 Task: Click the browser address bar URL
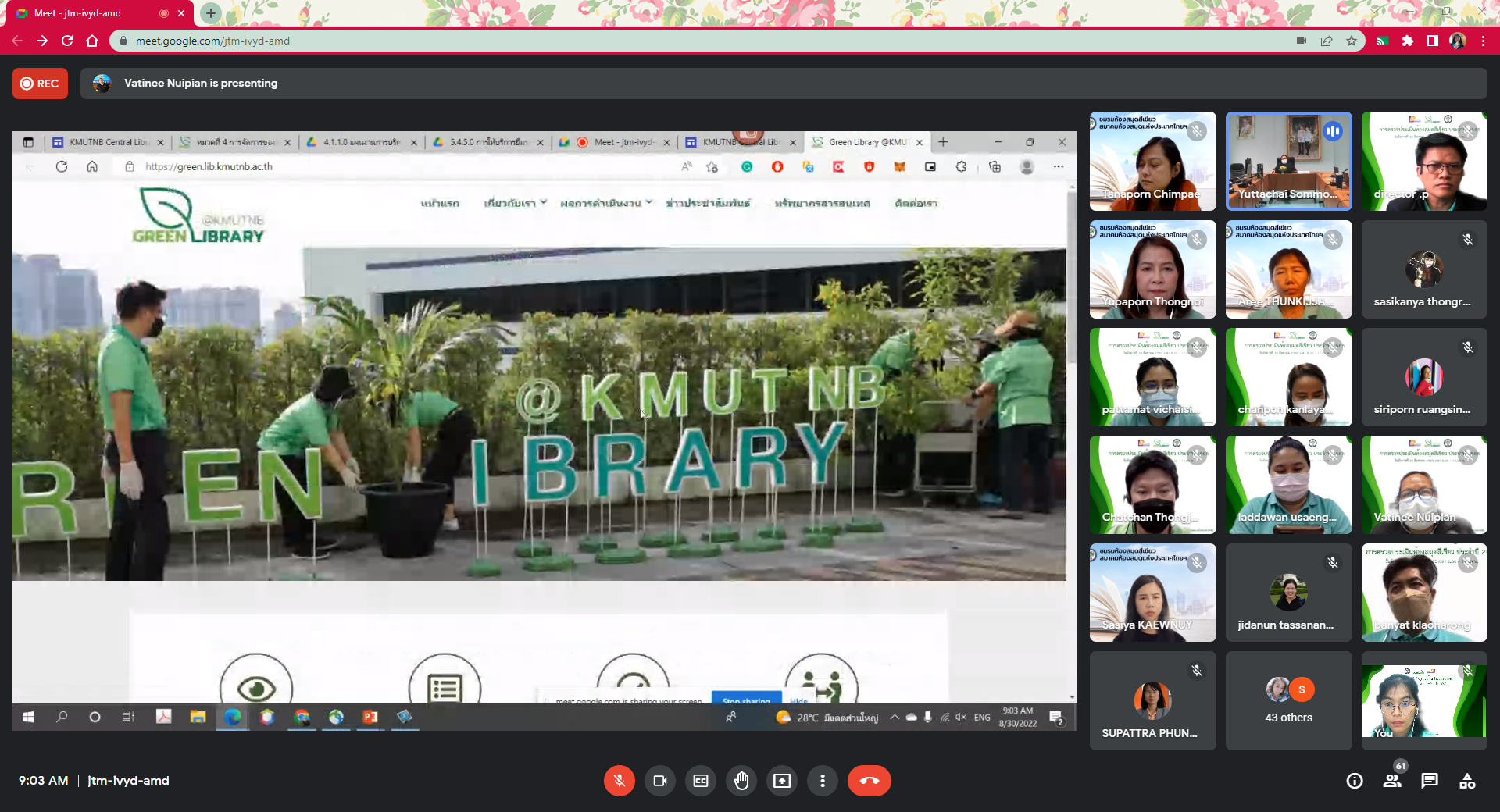pos(212,41)
